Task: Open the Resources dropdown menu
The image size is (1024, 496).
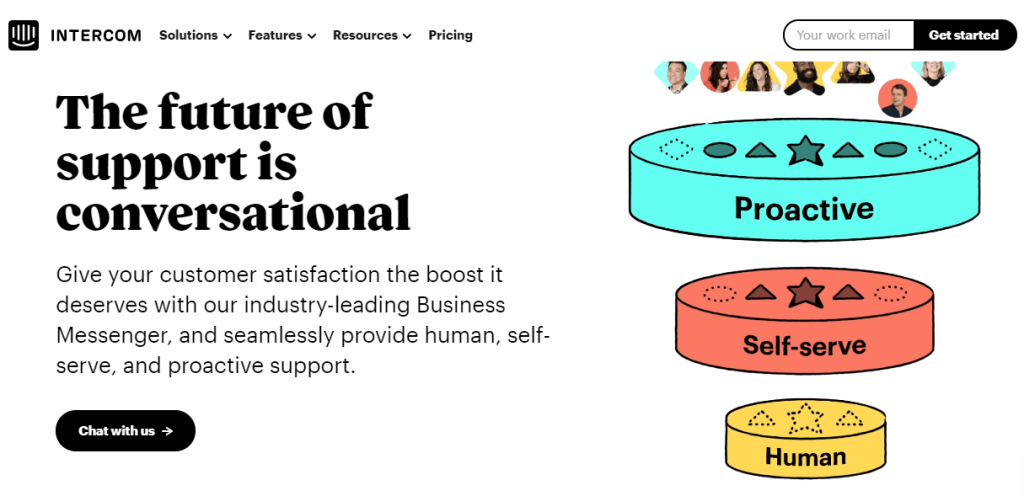Action: click(372, 35)
